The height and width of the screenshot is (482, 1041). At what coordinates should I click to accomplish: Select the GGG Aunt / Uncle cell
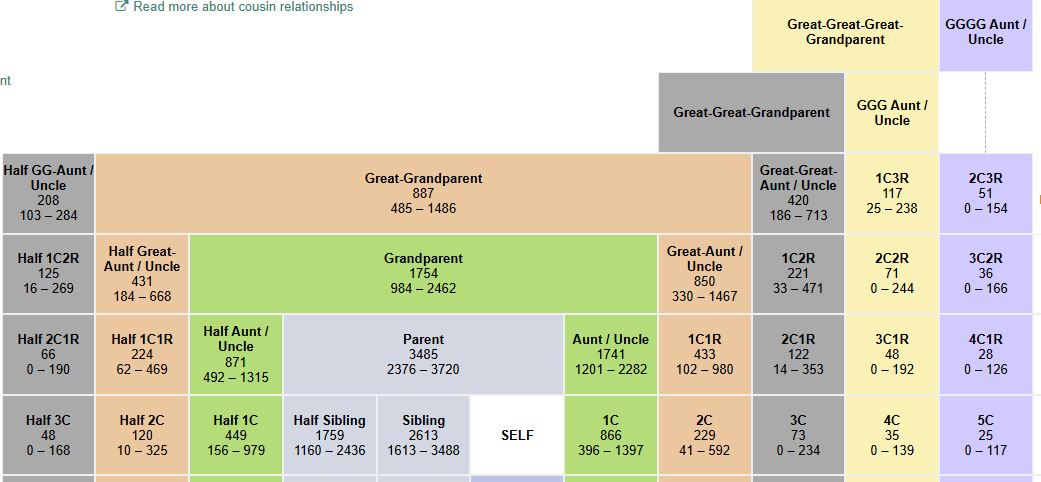coord(891,112)
